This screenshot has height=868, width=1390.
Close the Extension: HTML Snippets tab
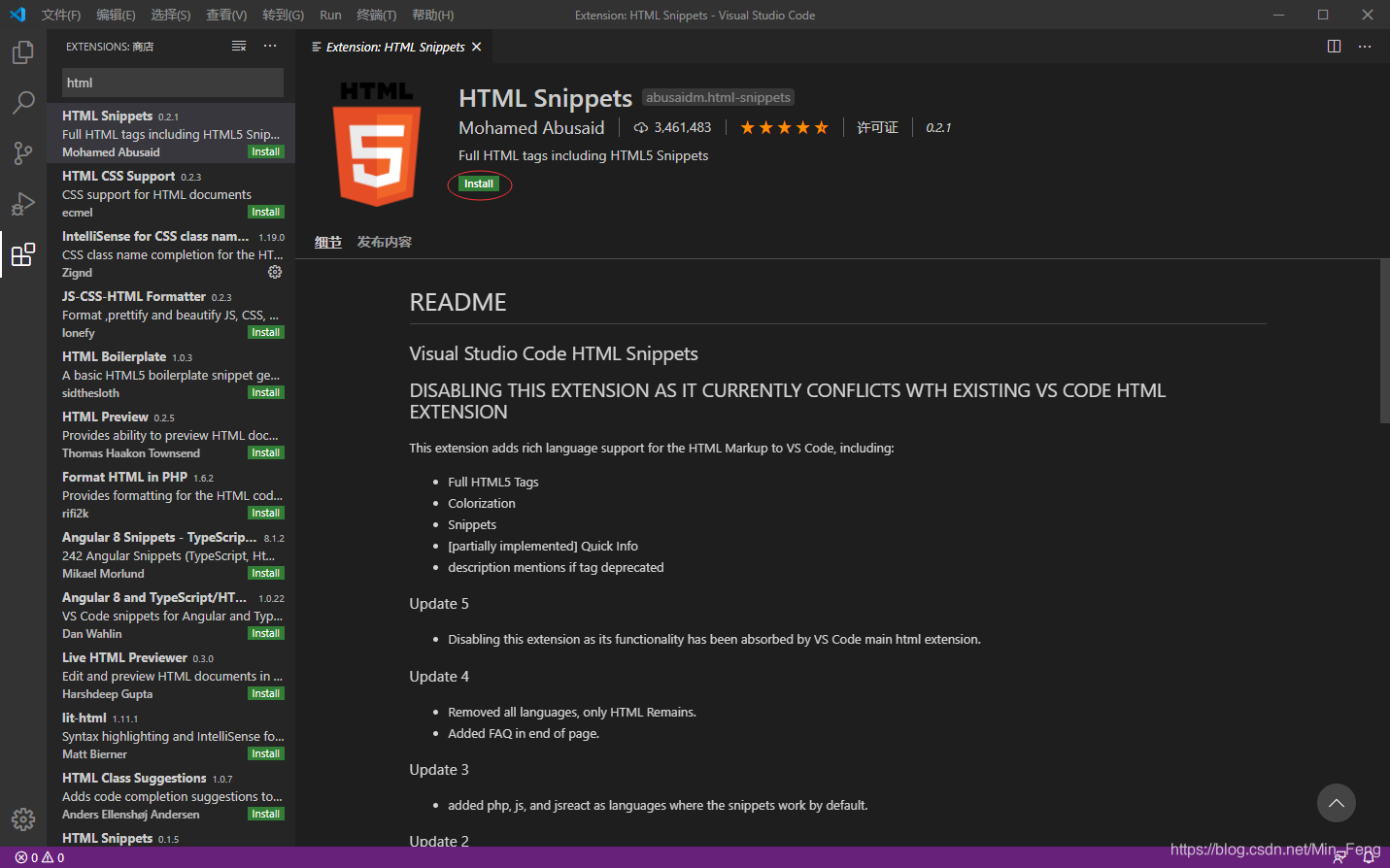point(476,47)
